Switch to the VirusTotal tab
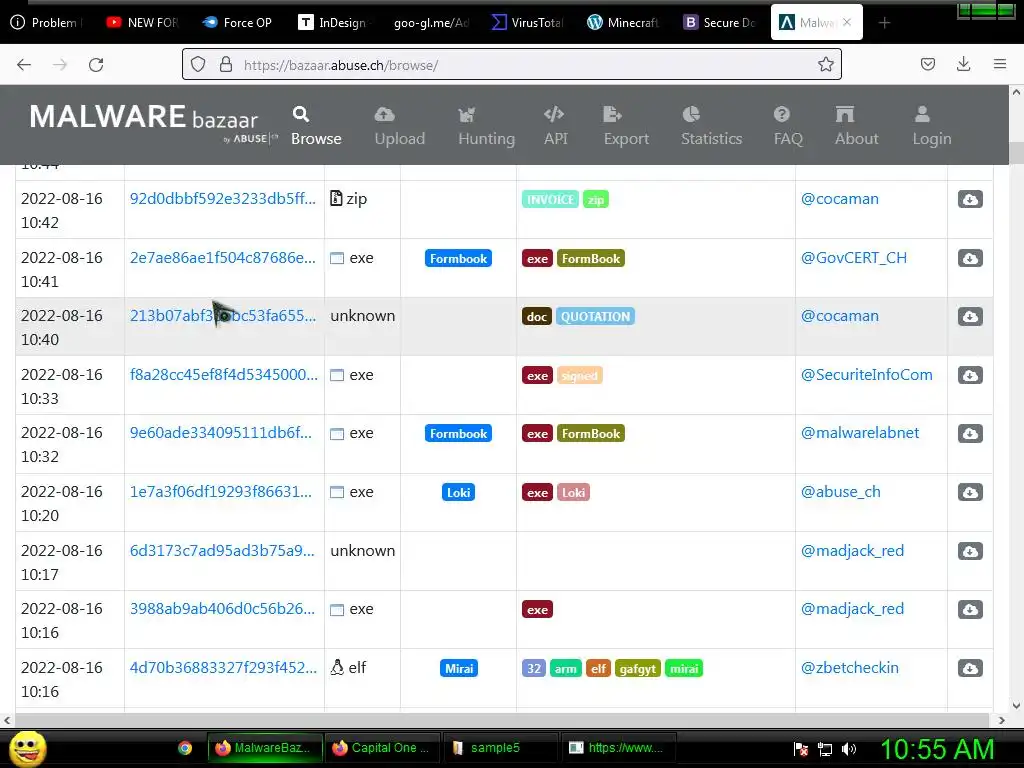 (528, 22)
